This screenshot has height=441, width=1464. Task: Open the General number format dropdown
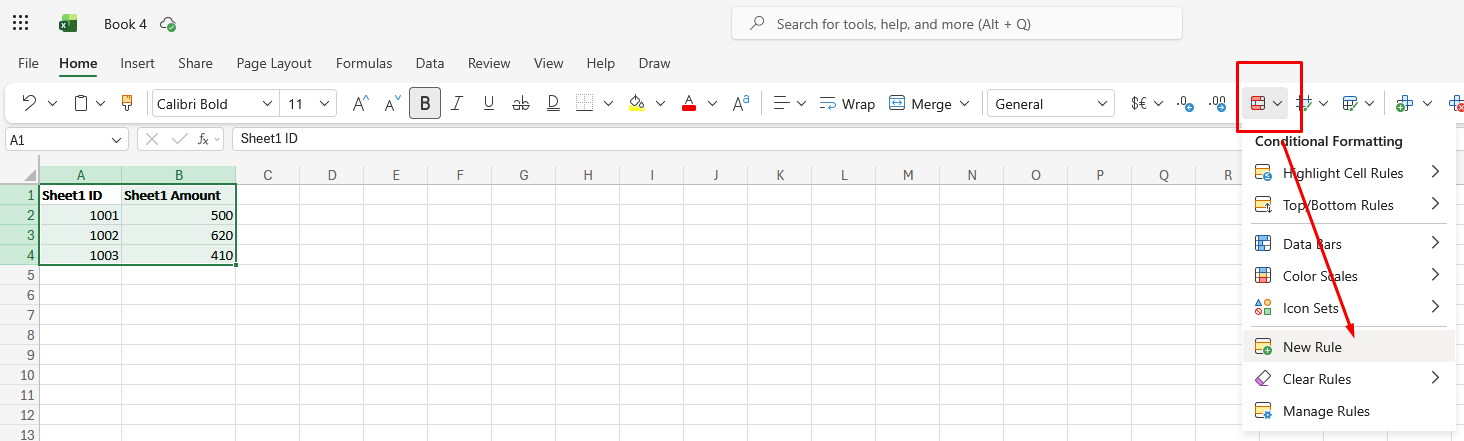(x=1103, y=103)
